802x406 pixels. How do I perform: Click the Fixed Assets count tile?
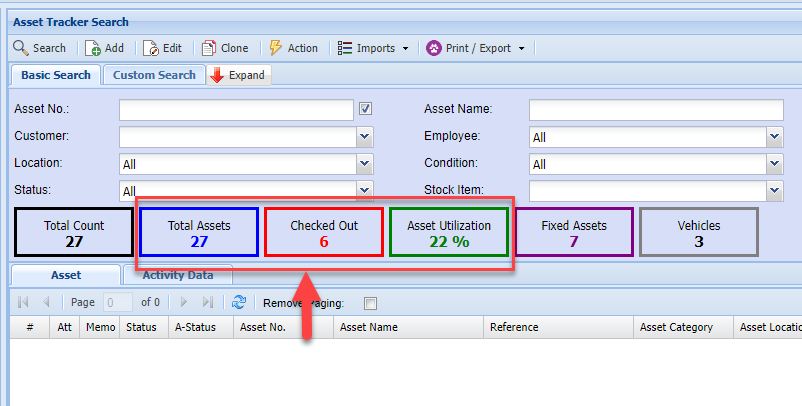(574, 233)
